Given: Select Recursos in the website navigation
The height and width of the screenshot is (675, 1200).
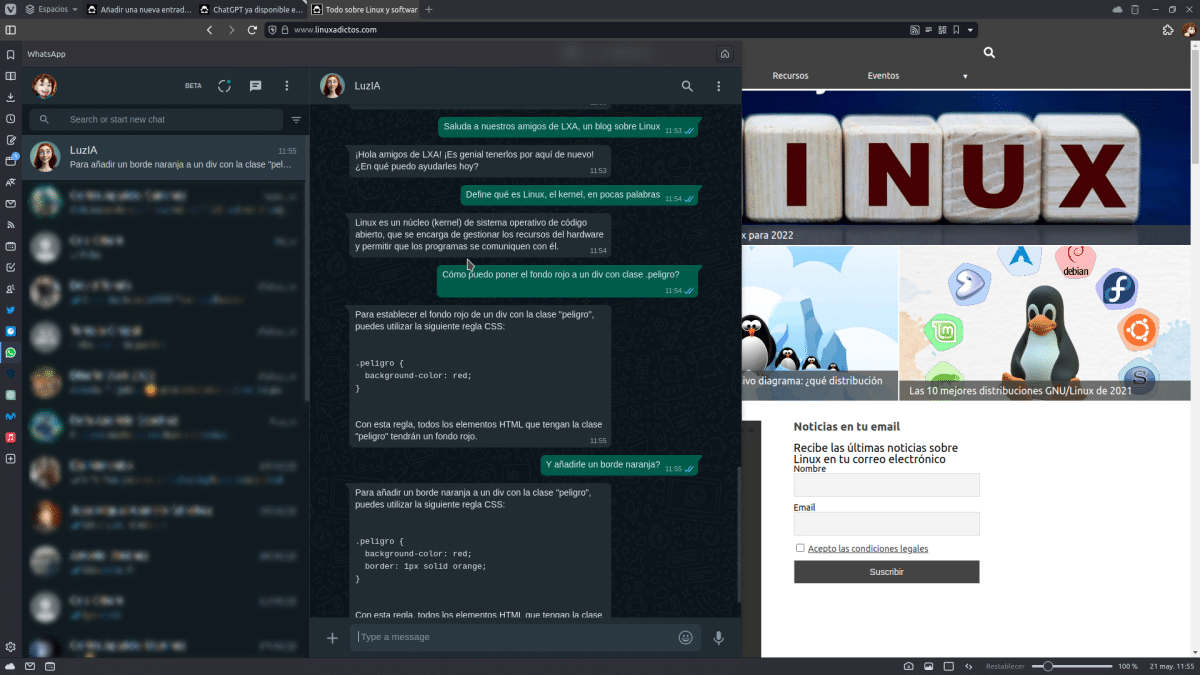Looking at the screenshot, I should pos(790,75).
